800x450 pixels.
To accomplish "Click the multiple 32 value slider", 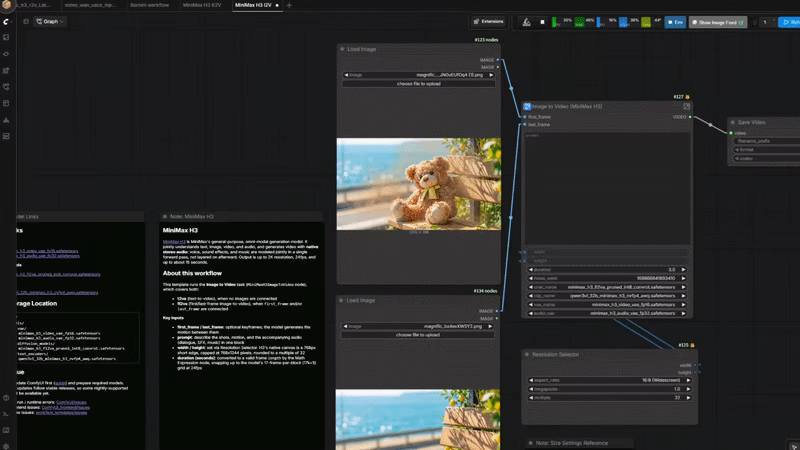I will click(x=610, y=398).
